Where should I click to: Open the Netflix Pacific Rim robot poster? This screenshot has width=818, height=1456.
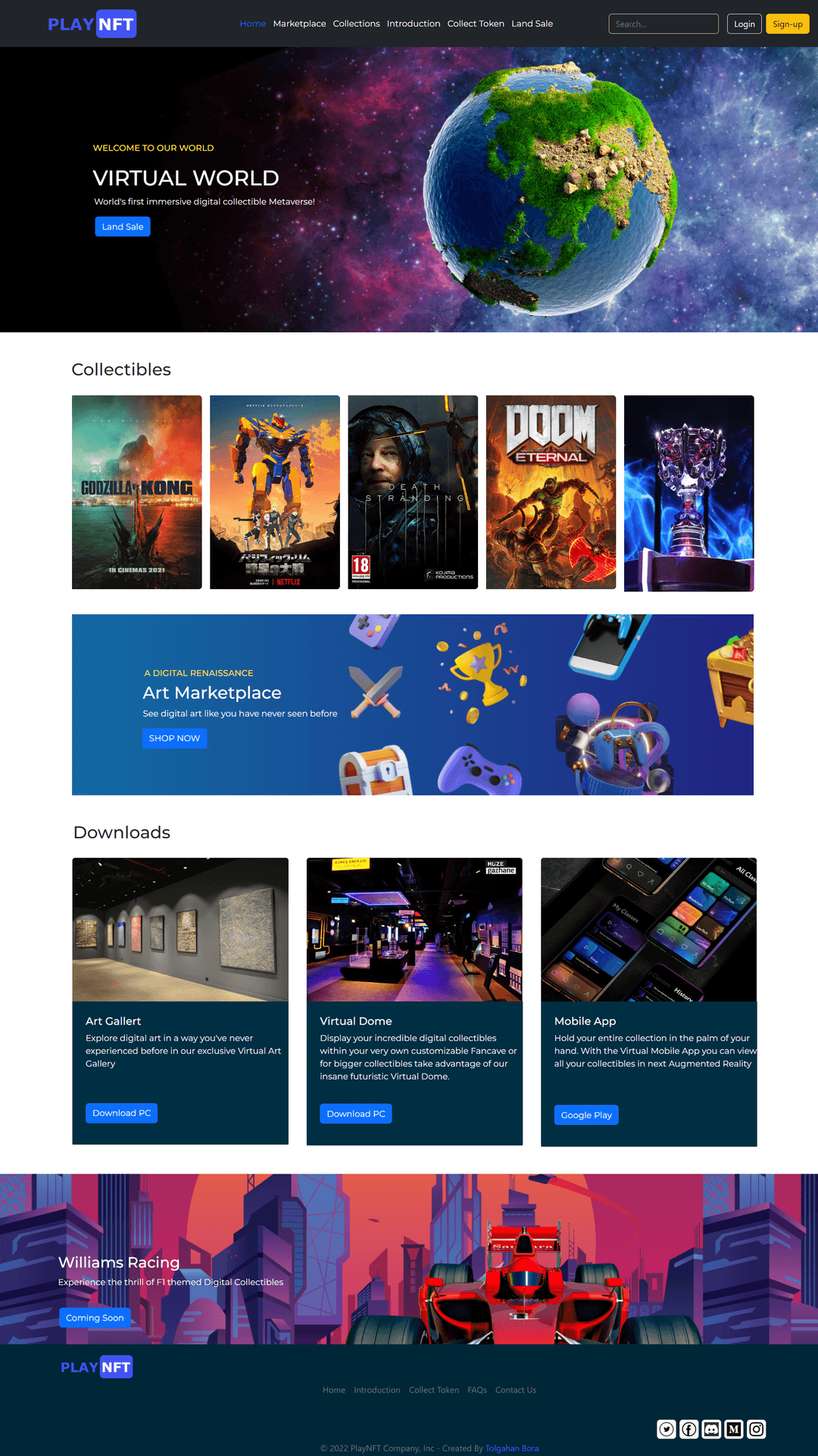click(x=275, y=492)
